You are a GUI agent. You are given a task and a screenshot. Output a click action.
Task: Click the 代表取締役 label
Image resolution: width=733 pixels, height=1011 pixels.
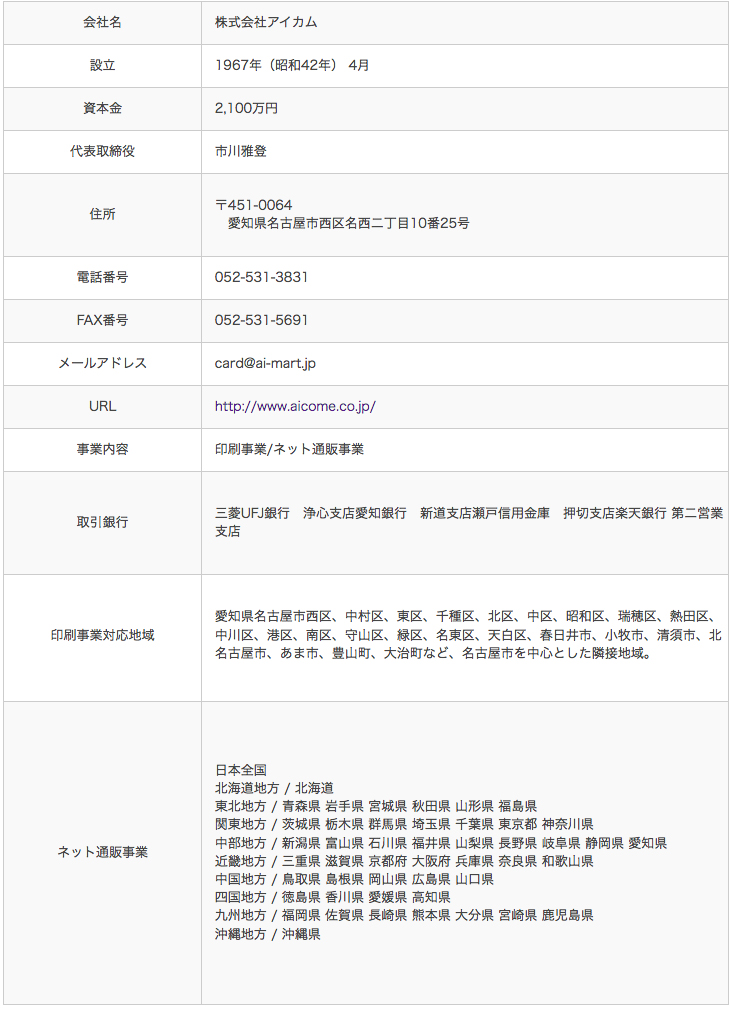(x=103, y=152)
